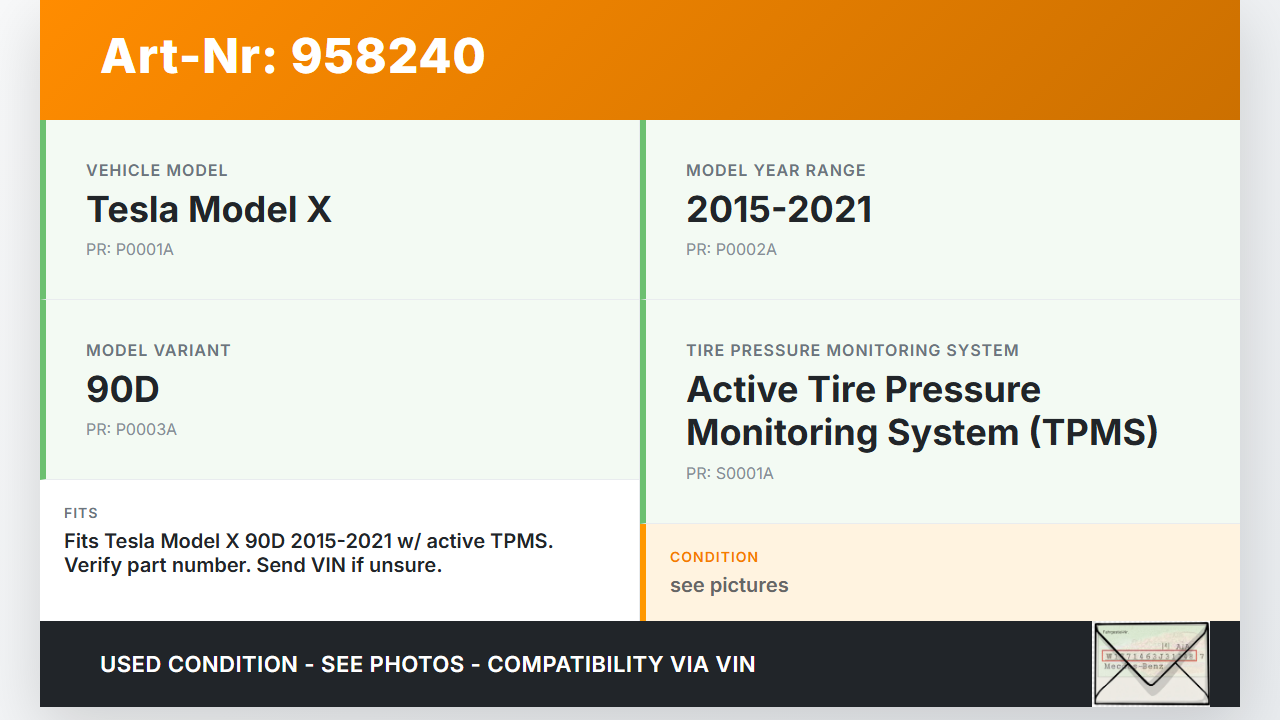Click the TIRE PRESSURE MONITORING SYSTEM label

click(852, 351)
